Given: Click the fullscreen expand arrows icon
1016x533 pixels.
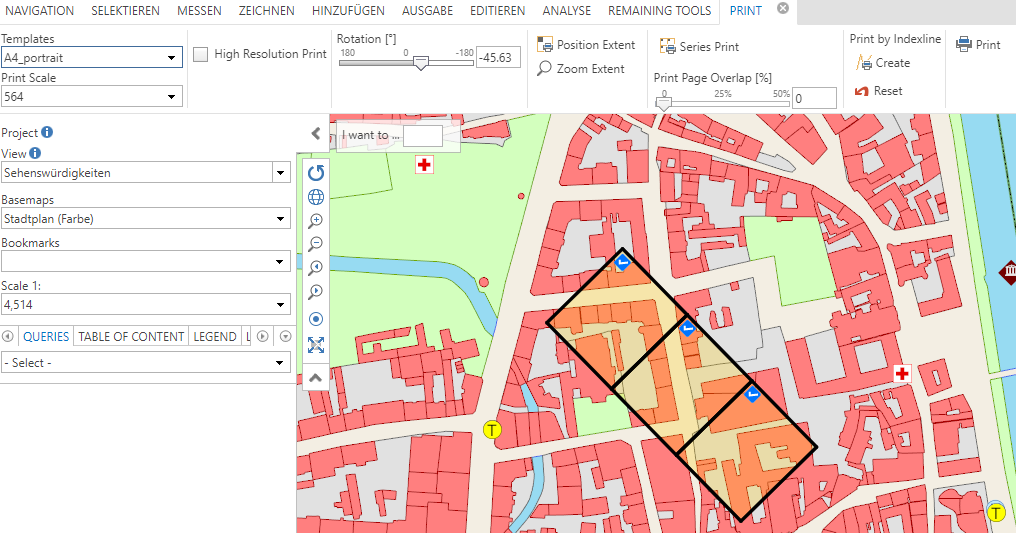Looking at the screenshot, I should [x=316, y=345].
